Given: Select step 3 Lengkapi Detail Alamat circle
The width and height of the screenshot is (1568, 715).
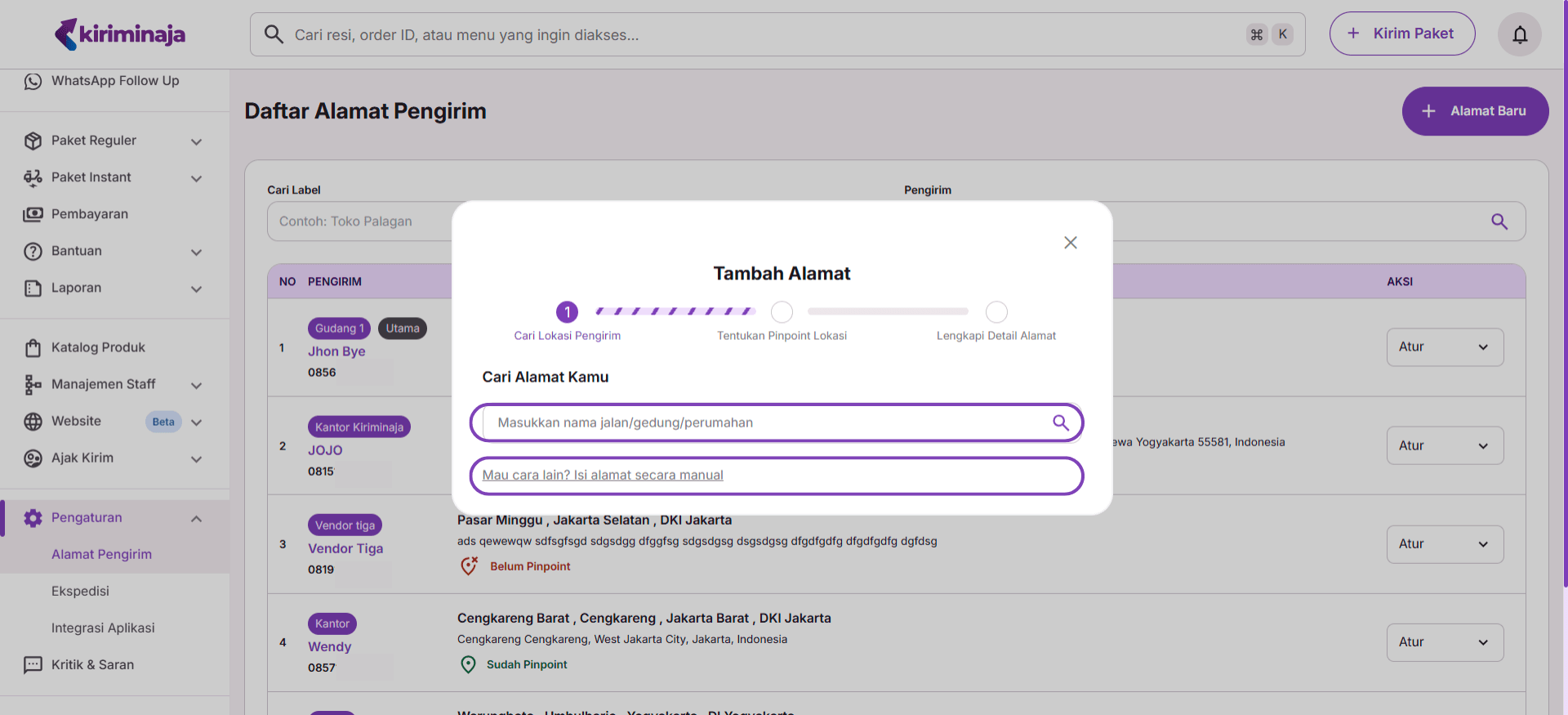Looking at the screenshot, I should tap(996, 312).
